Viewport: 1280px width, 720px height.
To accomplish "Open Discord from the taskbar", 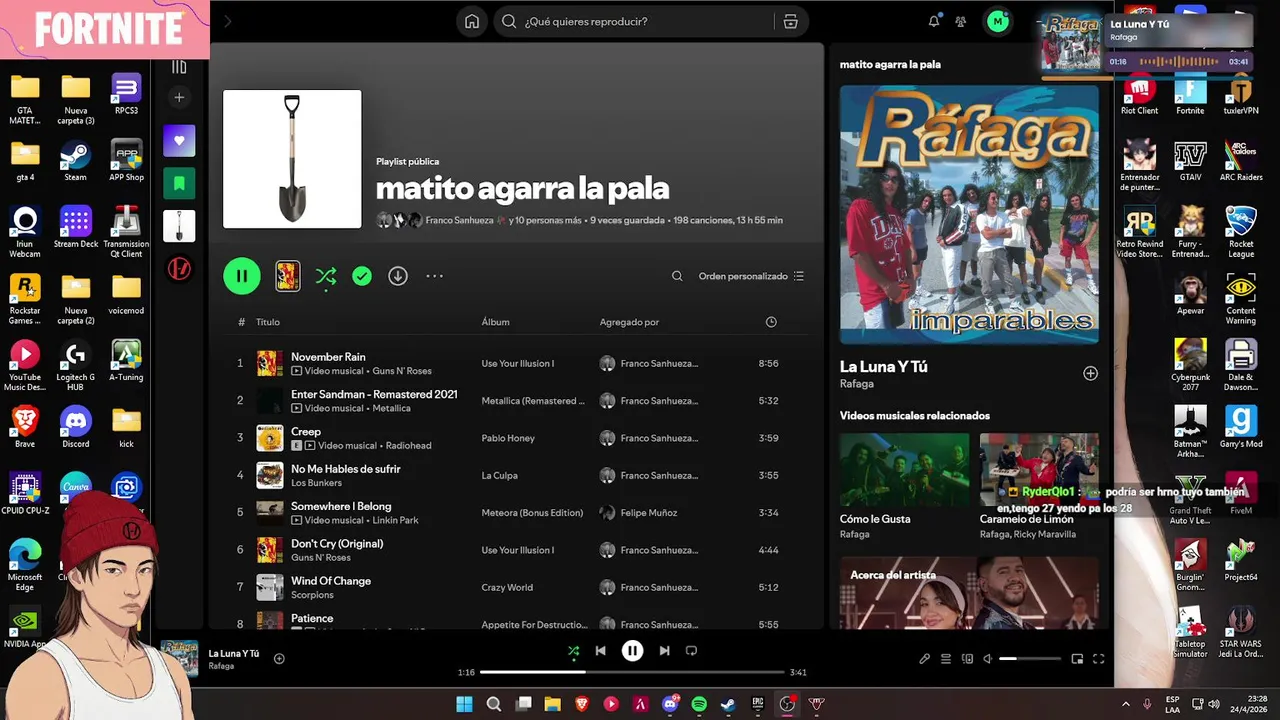I will [x=670, y=704].
